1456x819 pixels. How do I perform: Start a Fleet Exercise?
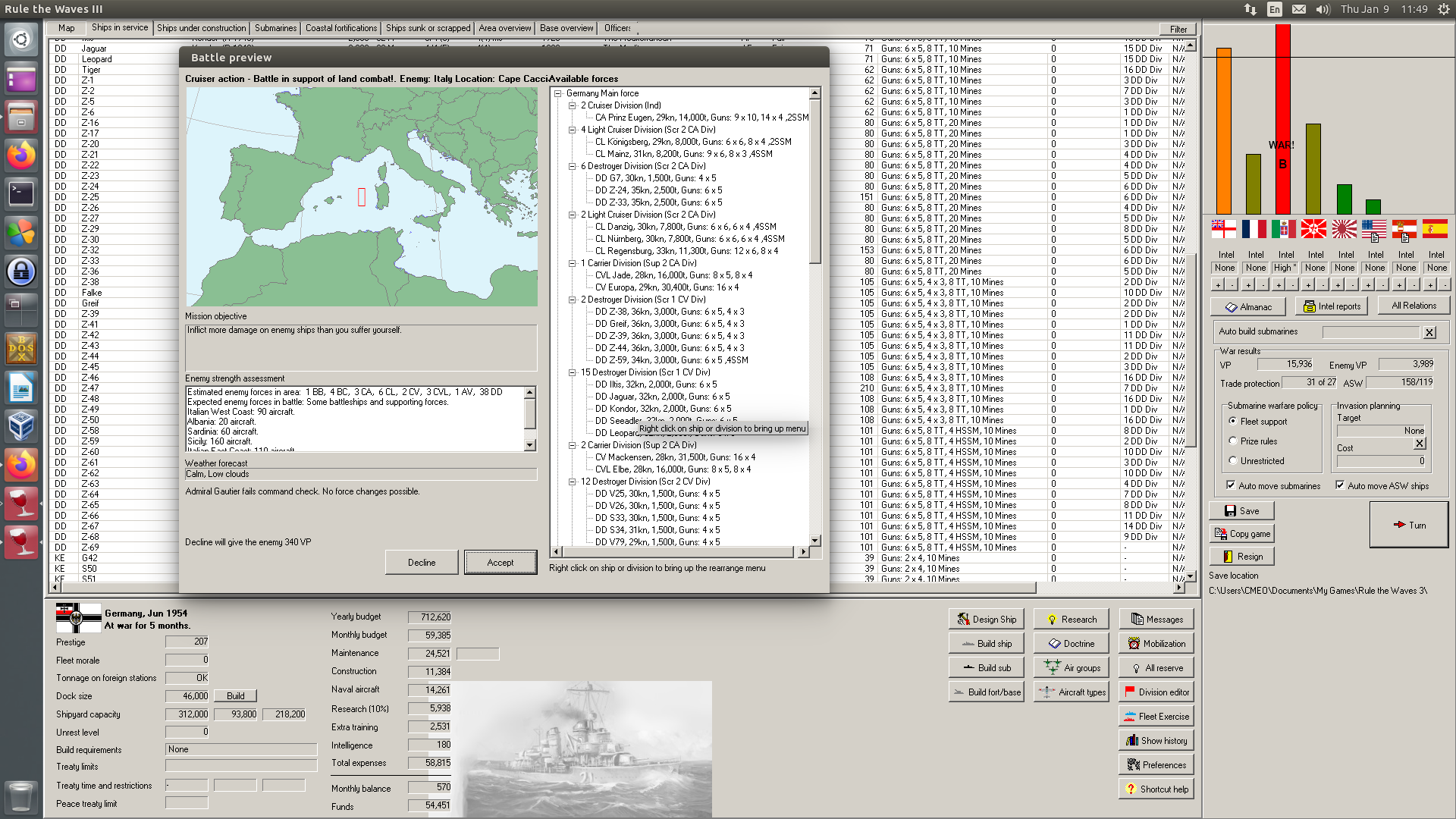1156,716
